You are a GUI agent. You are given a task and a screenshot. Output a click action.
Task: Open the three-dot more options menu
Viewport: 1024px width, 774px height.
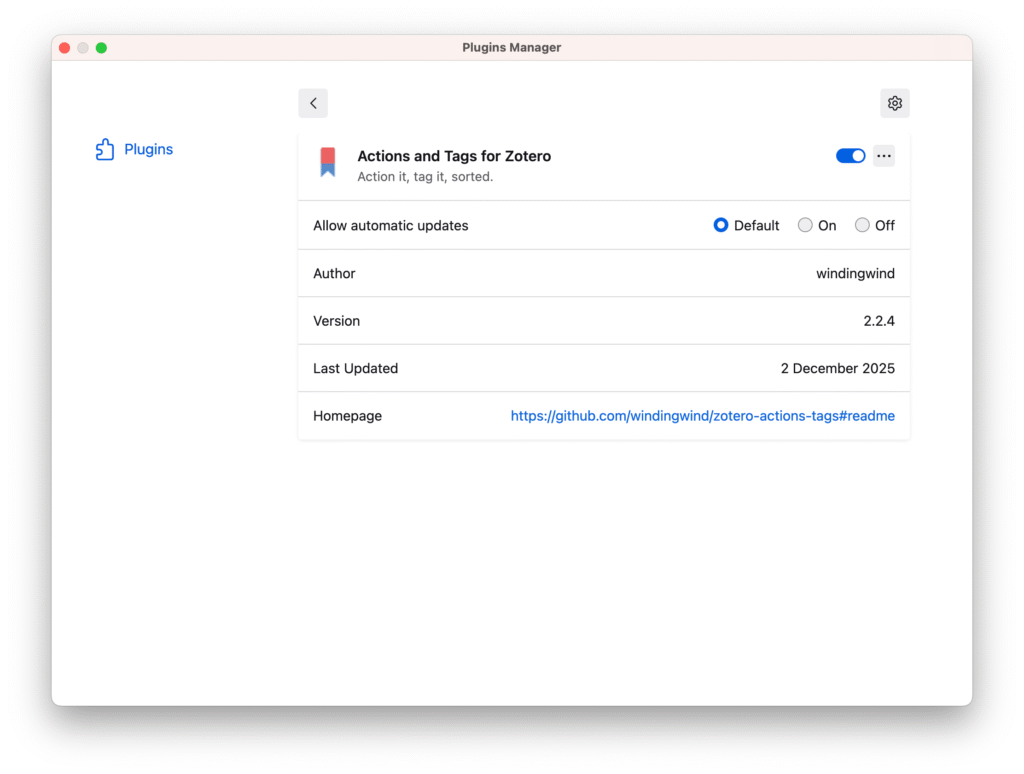coord(883,156)
